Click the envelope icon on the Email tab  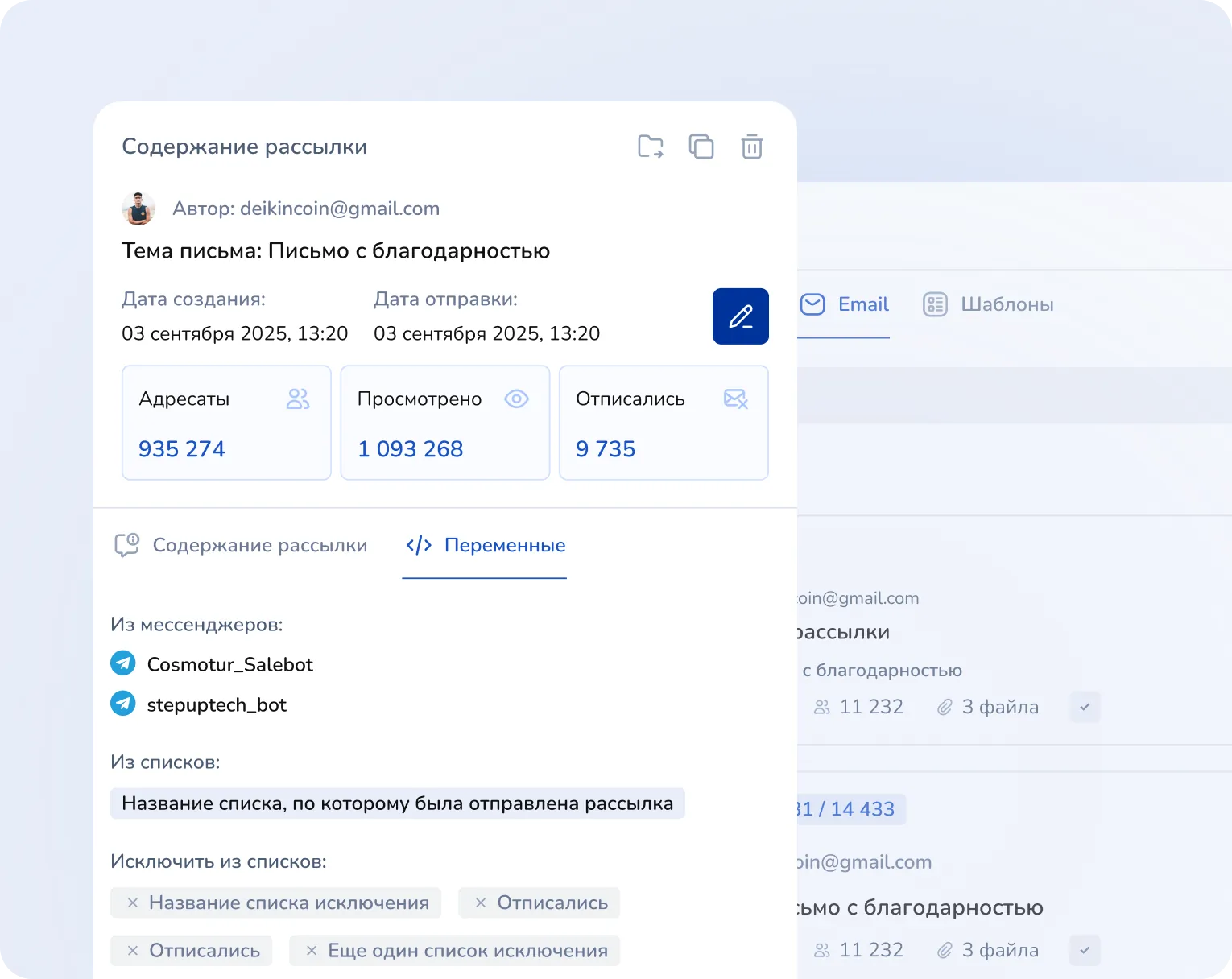point(812,304)
